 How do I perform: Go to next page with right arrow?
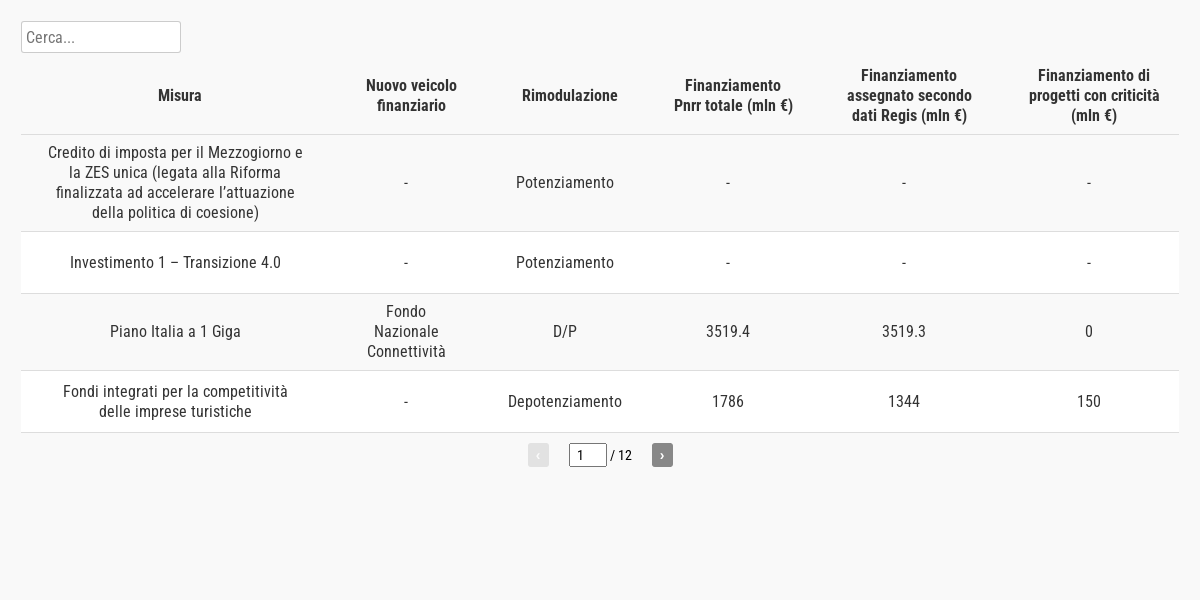pos(662,455)
